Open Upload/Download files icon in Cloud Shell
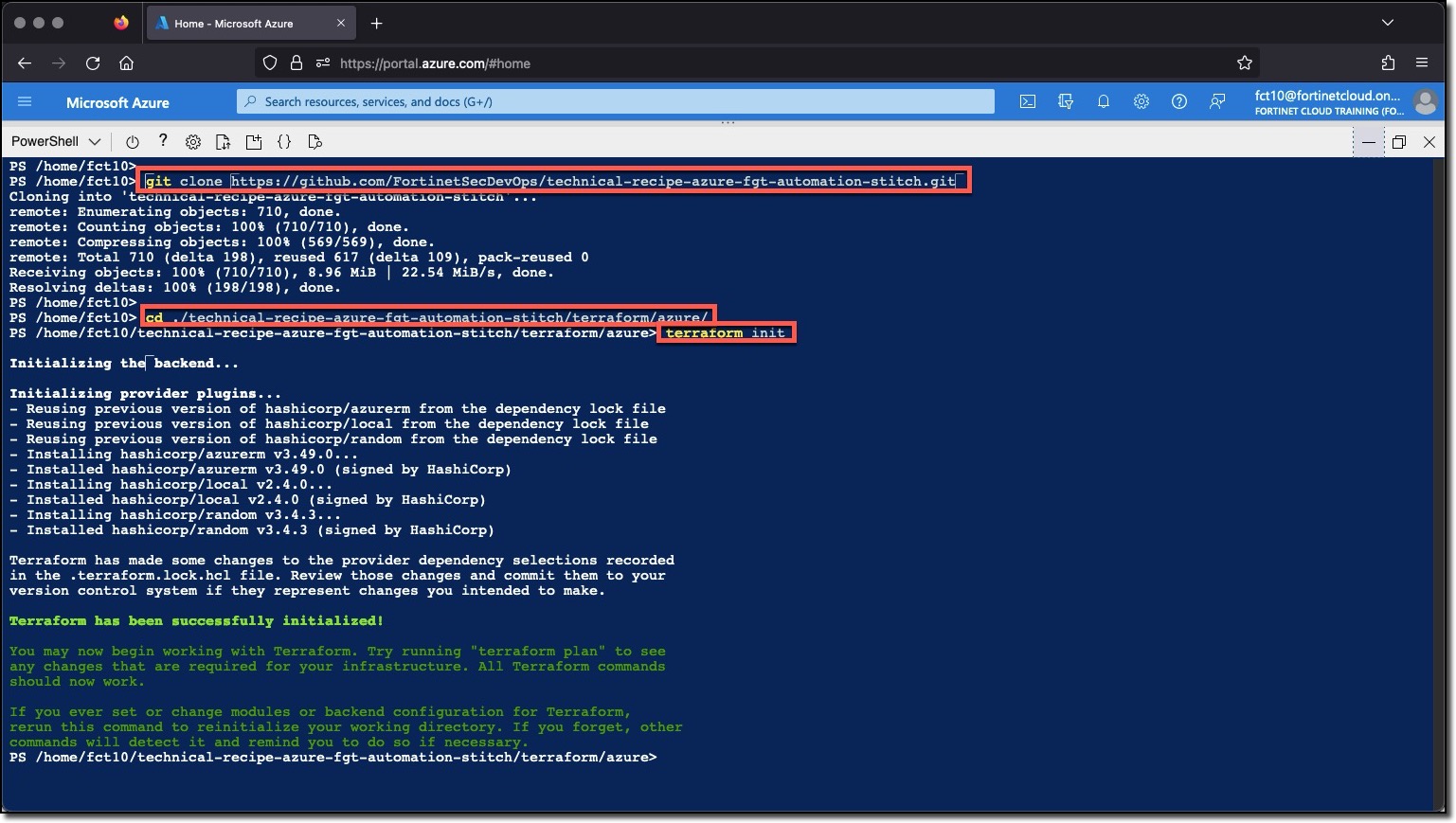This screenshot has height=823, width=1456. point(224,142)
